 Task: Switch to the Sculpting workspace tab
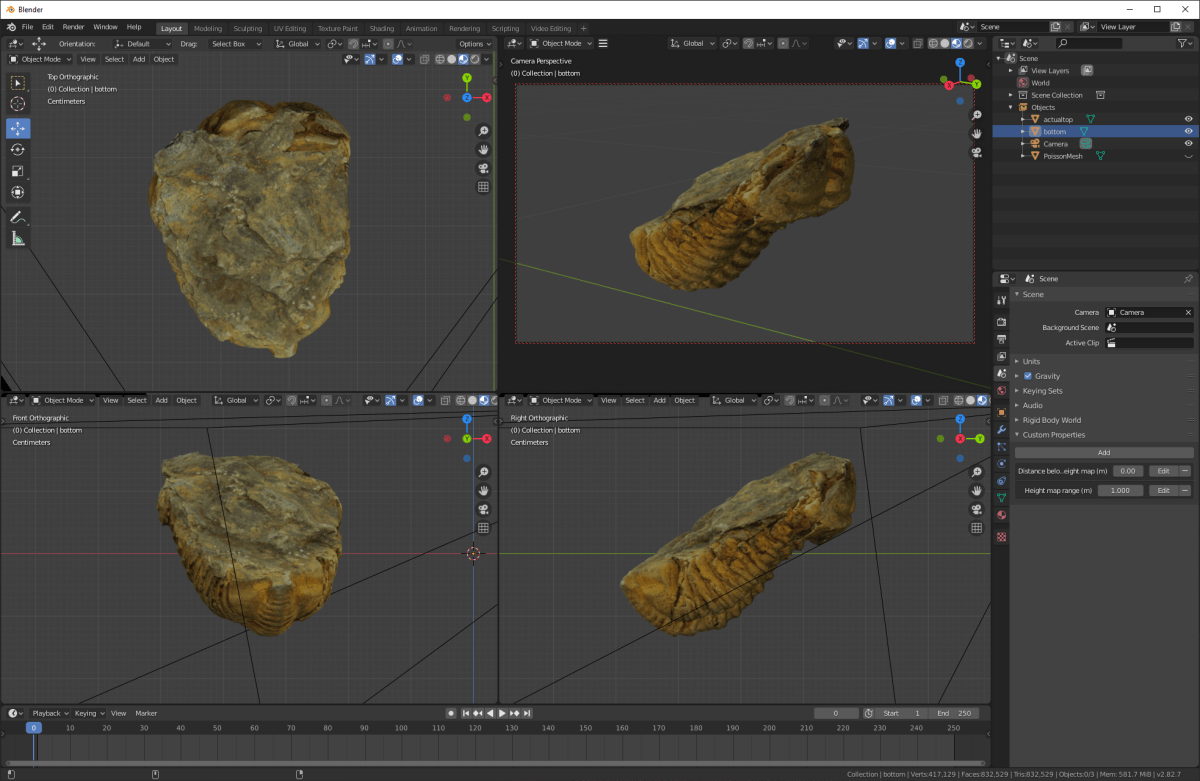247,28
